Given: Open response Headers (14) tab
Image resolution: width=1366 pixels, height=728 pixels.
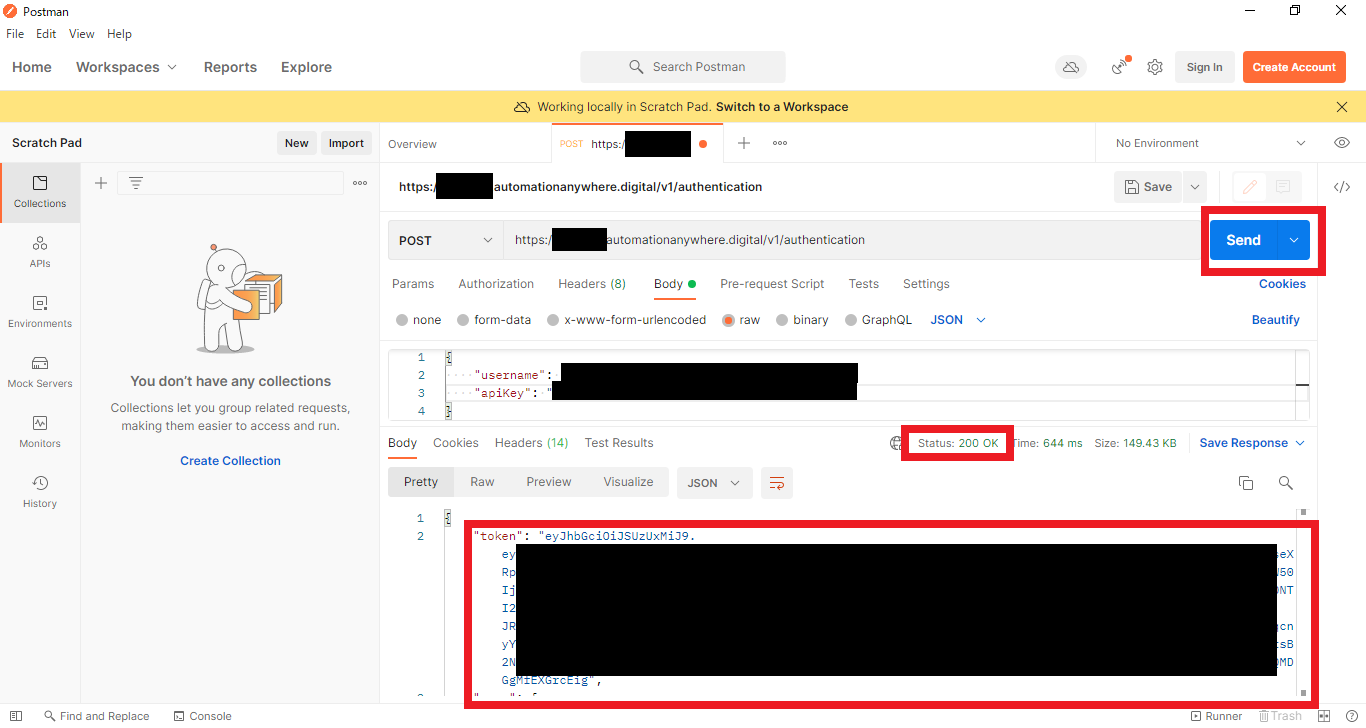Looking at the screenshot, I should click(531, 443).
